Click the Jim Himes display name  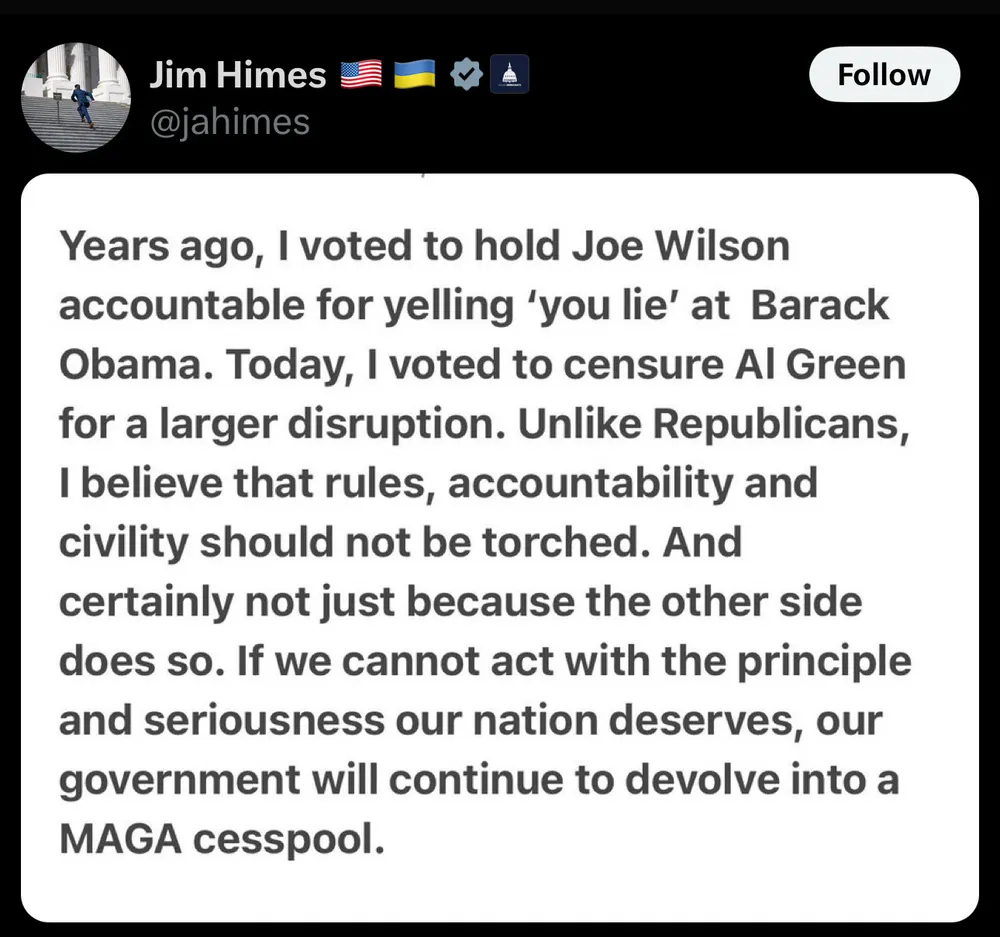[x=238, y=76]
